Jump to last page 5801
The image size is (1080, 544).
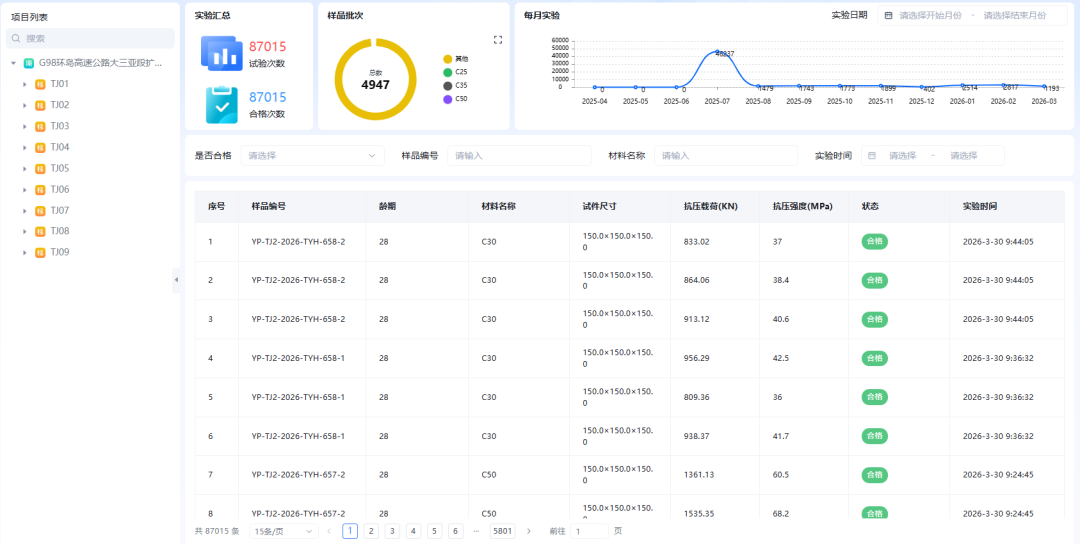pos(502,531)
